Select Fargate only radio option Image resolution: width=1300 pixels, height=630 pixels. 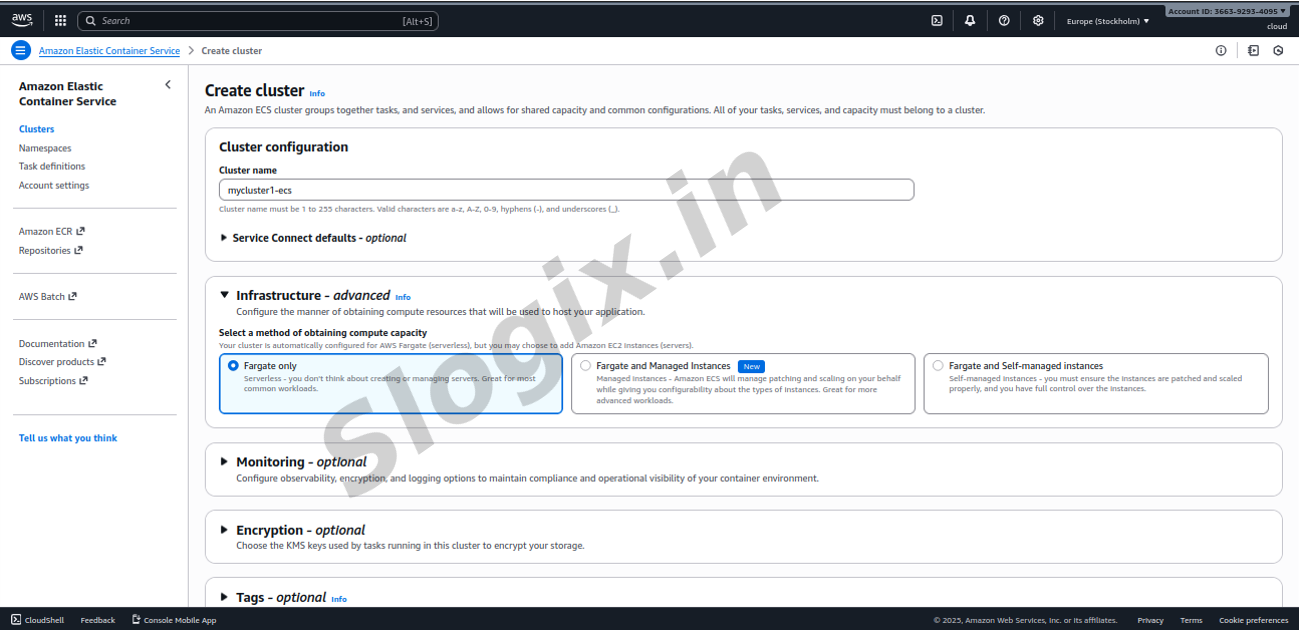(233, 366)
